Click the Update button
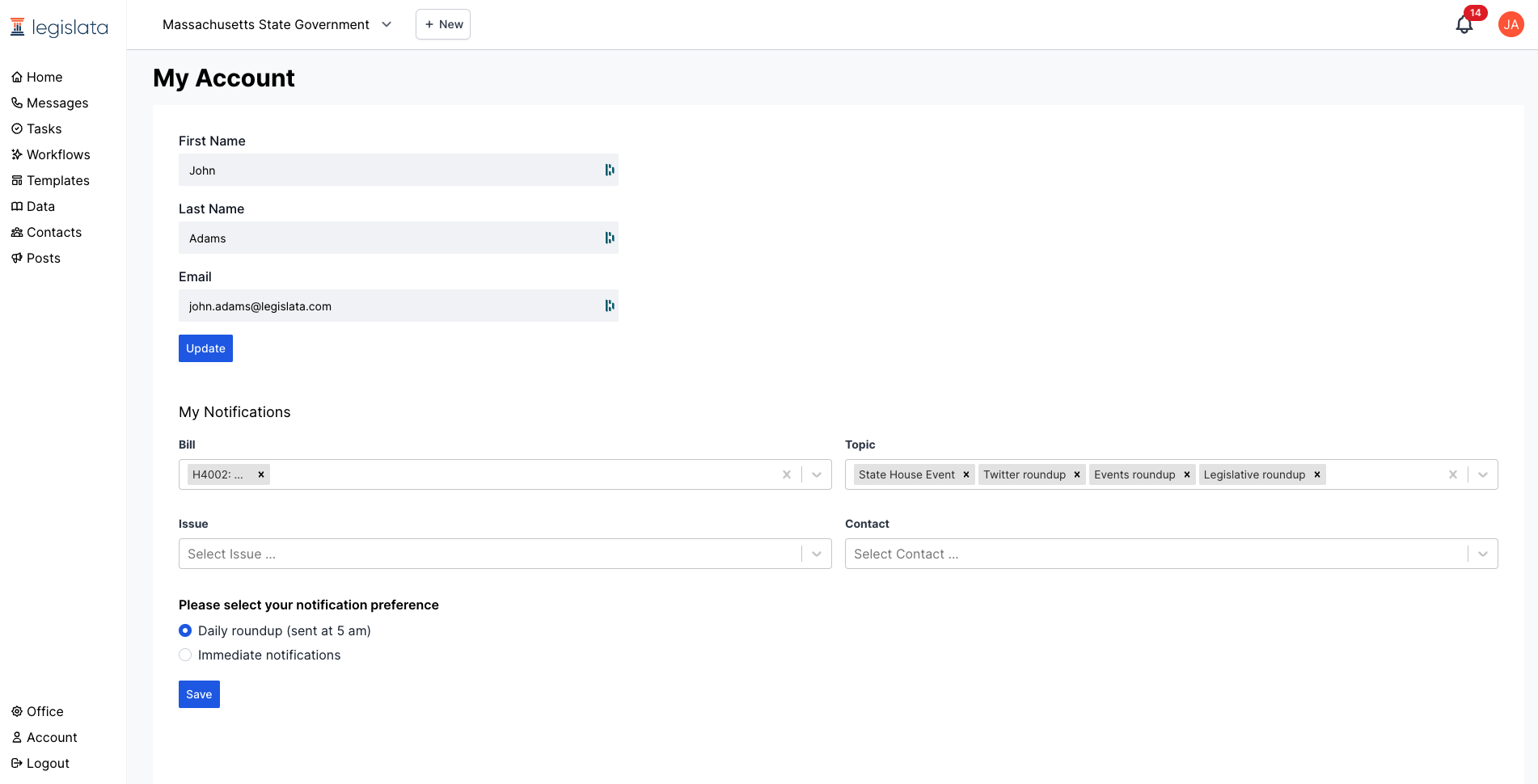 click(x=205, y=348)
